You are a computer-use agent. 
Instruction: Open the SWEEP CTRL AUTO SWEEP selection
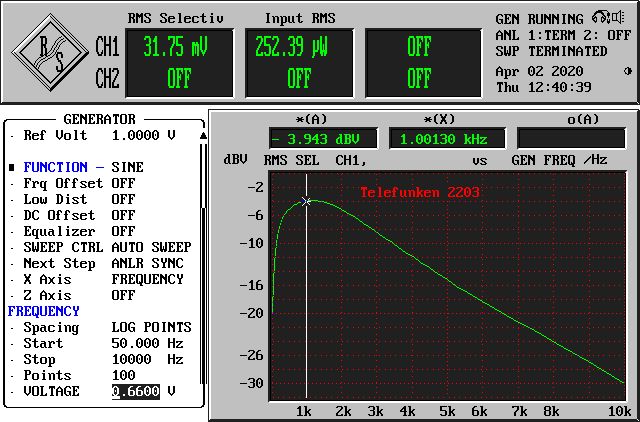(x=150, y=247)
